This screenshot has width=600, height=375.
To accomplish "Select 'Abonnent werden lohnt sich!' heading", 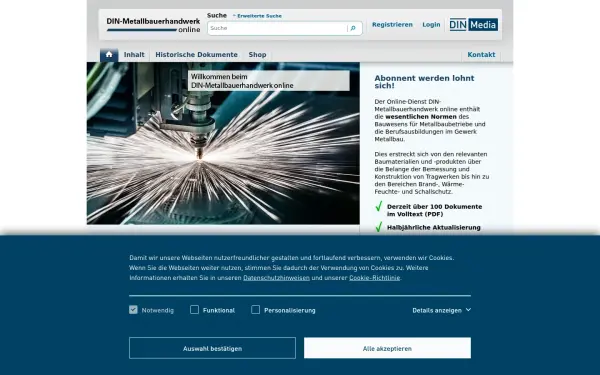I will pyautogui.click(x=424, y=82).
